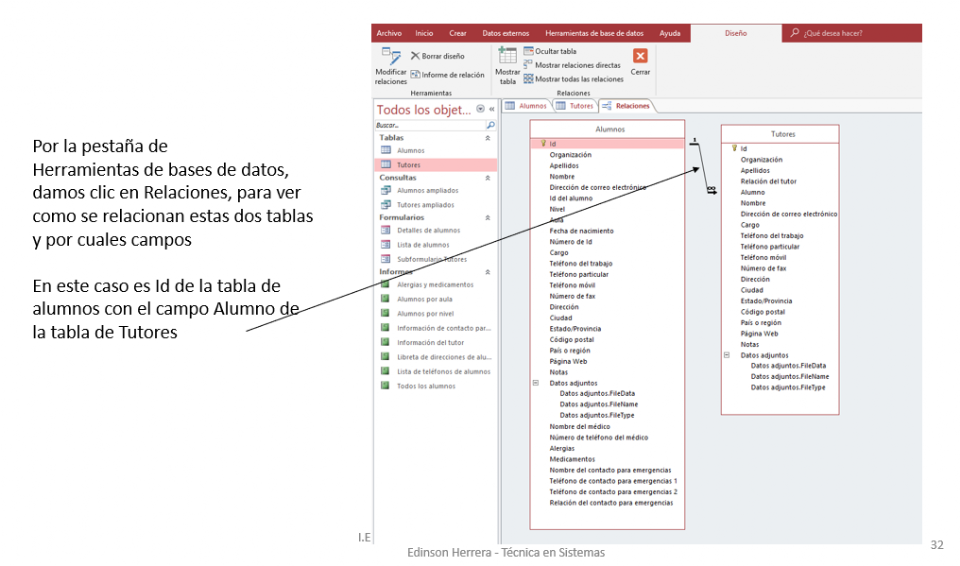Click the search magnifier in navigation pane
Viewport: 960px width, 566px height.
point(490,126)
